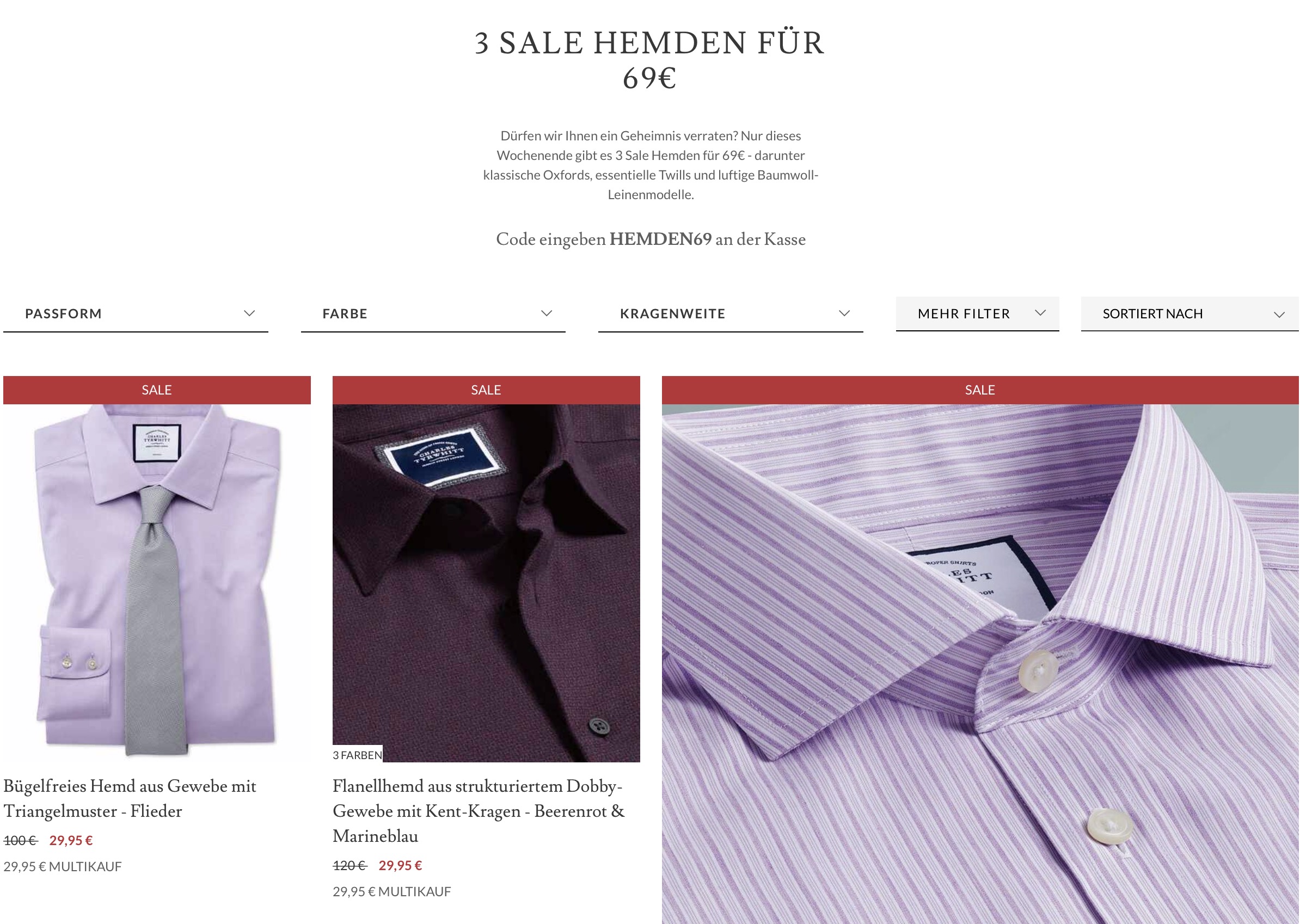The image size is (1300, 924).
Task: Click the 29,95 € price of flannel shirt
Action: [400, 865]
